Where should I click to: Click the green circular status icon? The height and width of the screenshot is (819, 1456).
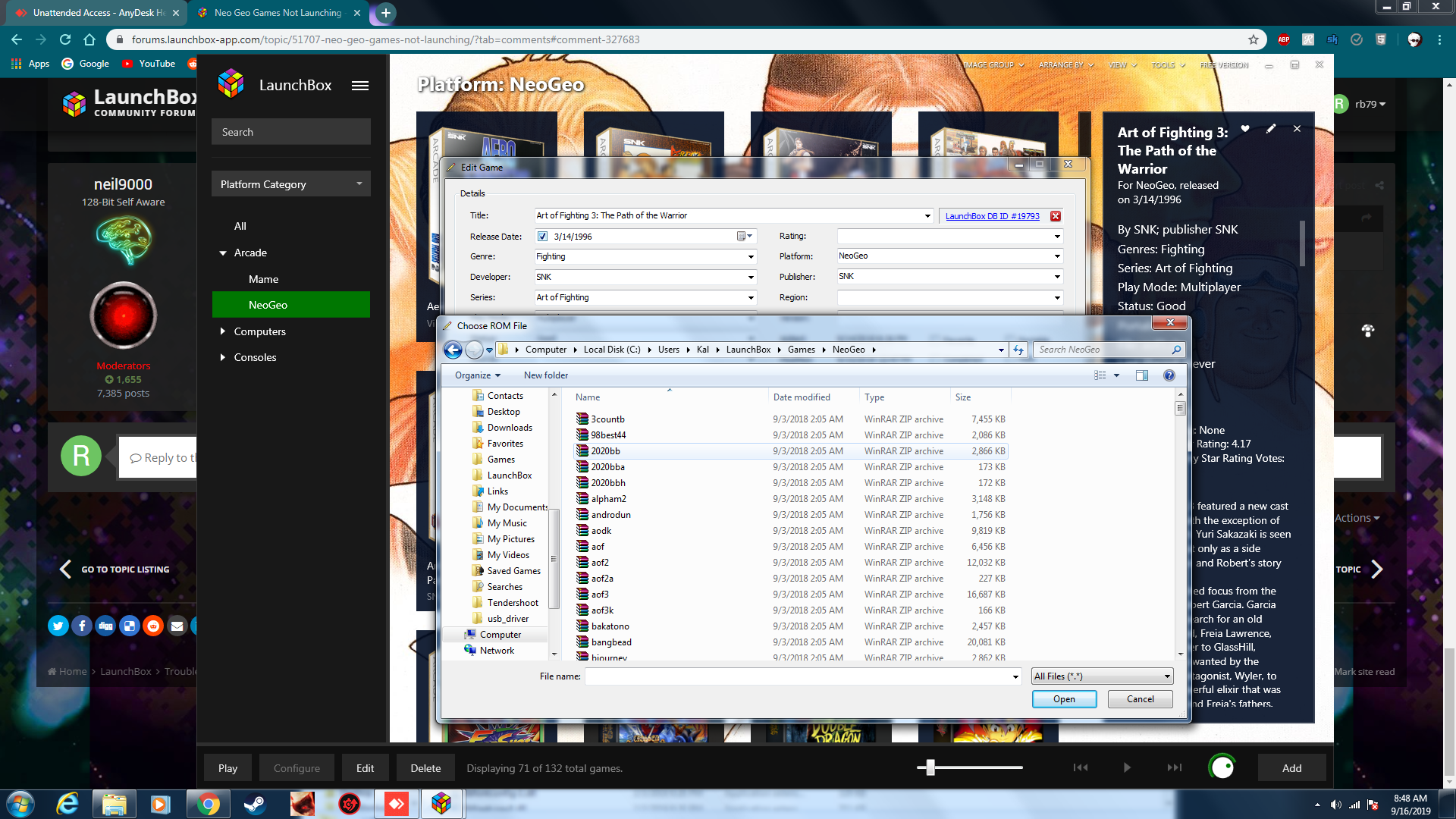[1222, 767]
